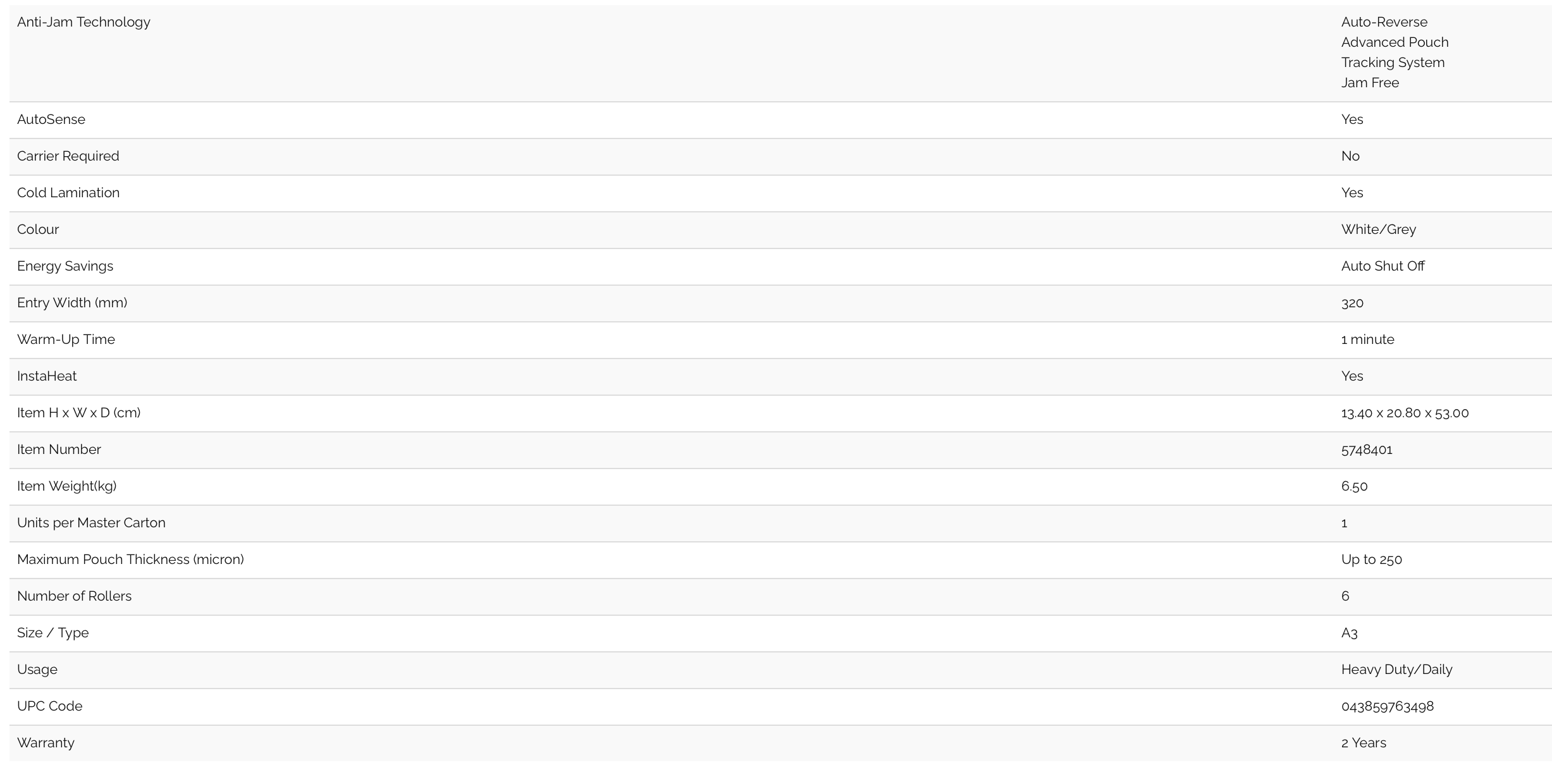Click the item number 5748401

pyautogui.click(x=1367, y=450)
